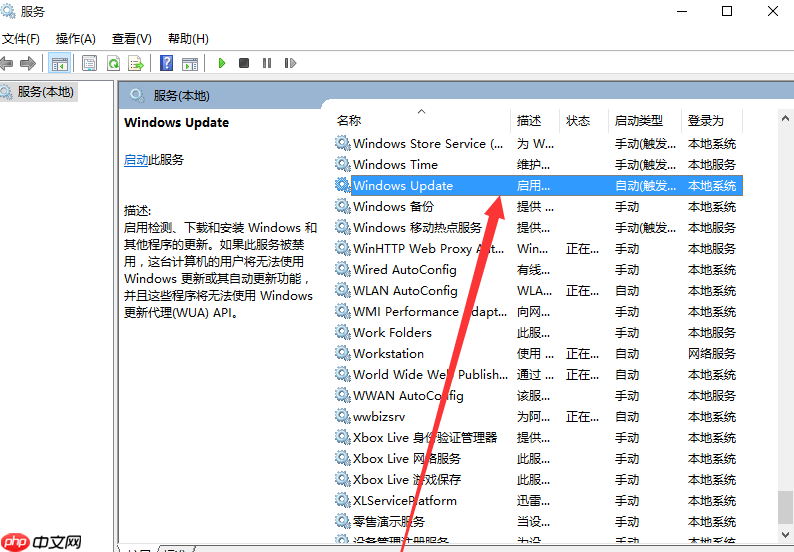Open the Help question mark icon
This screenshot has height=552, width=794.
click(x=166, y=63)
